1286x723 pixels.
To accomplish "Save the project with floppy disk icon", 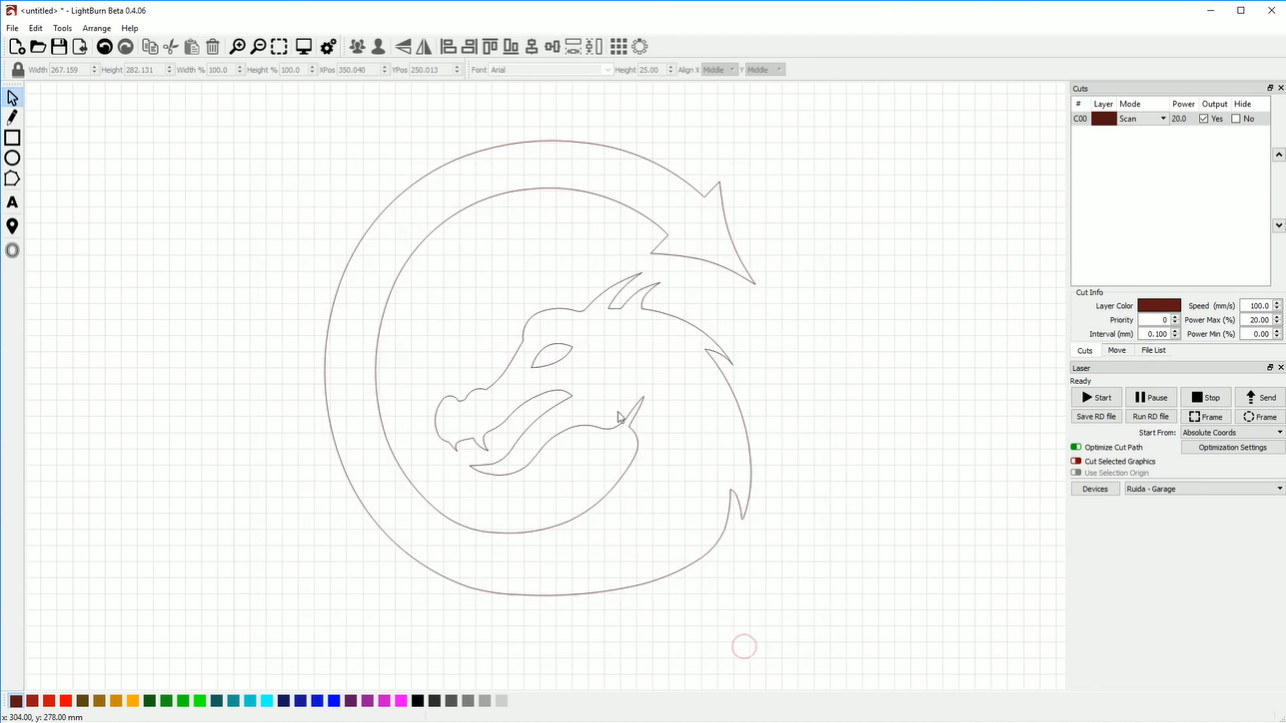I will point(59,47).
